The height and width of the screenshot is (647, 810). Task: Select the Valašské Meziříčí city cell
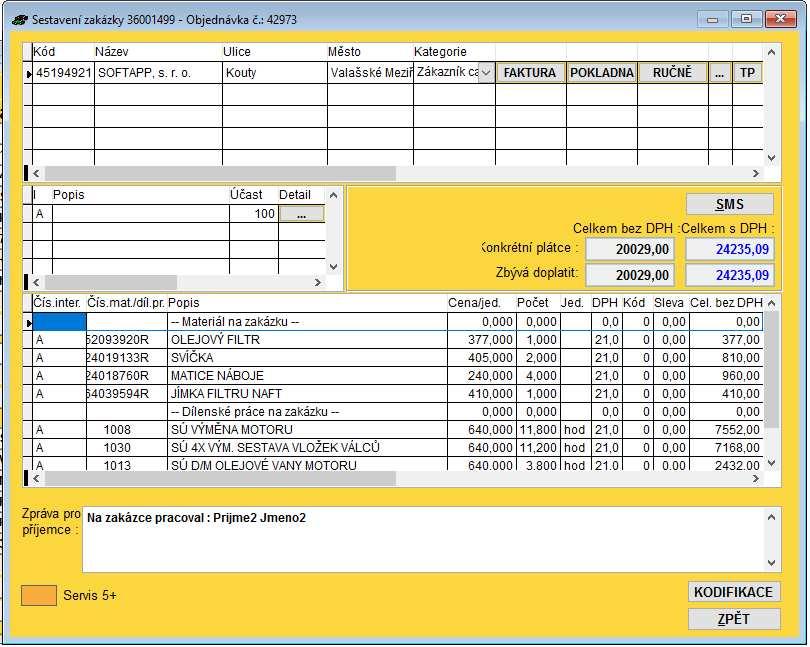pos(370,73)
